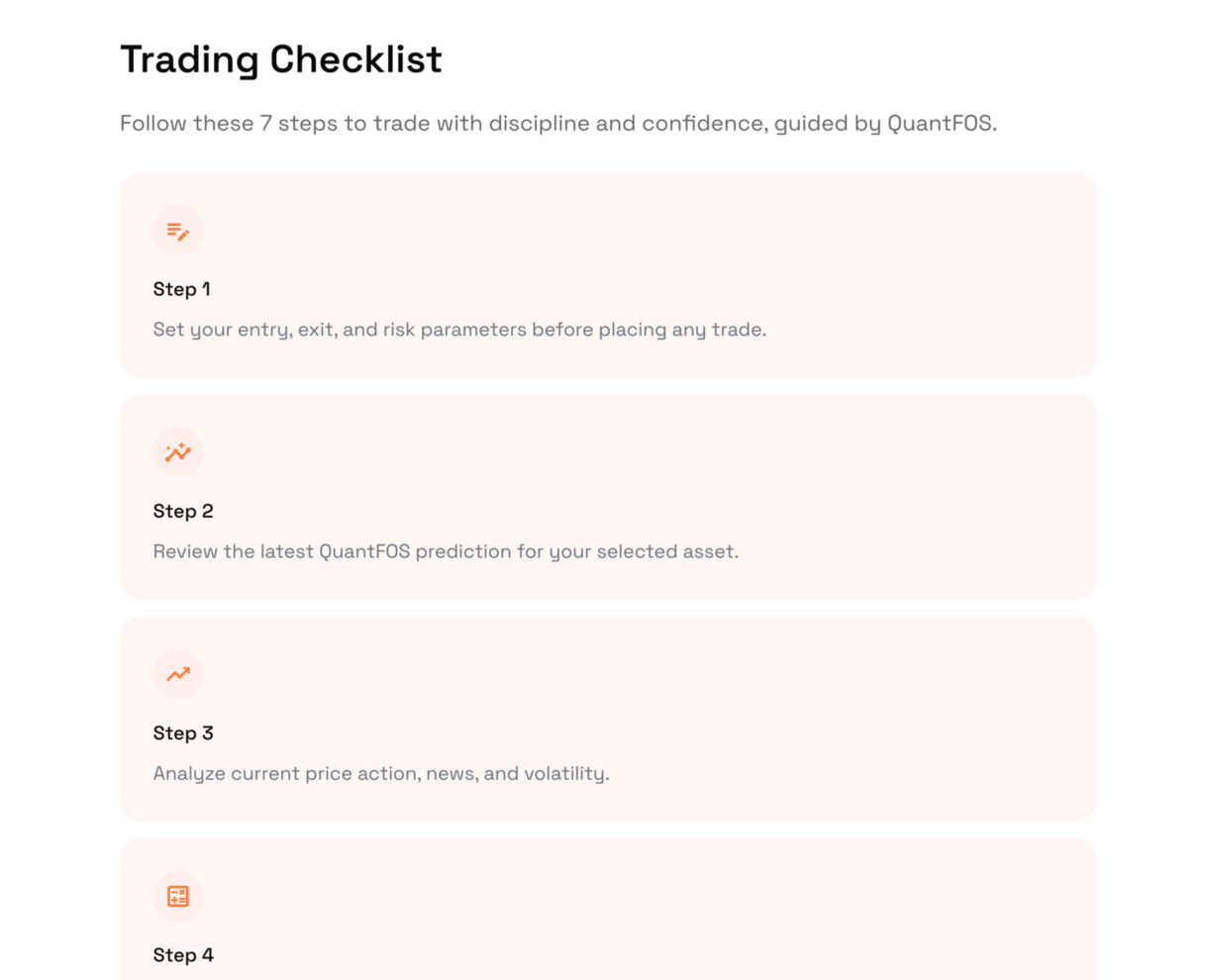The width and height of the screenshot is (1208, 980).
Task: Click the Trading Checklist heading
Action: pyautogui.click(x=281, y=59)
